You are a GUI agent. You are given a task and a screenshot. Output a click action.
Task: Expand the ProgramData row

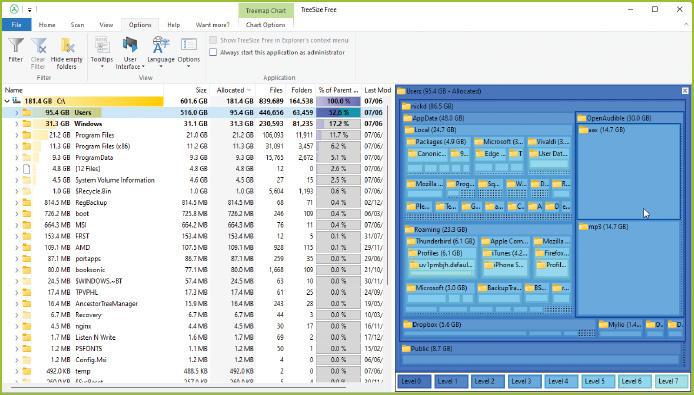click(x=17, y=158)
